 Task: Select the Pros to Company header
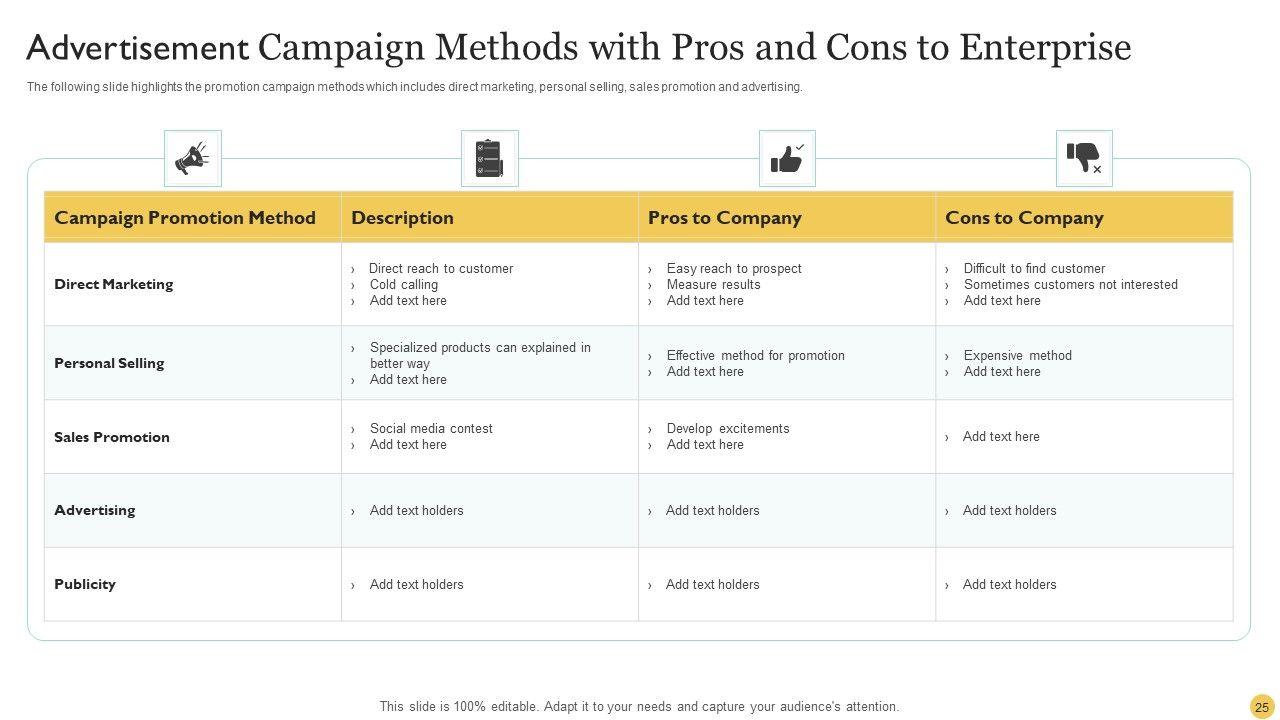tap(724, 218)
